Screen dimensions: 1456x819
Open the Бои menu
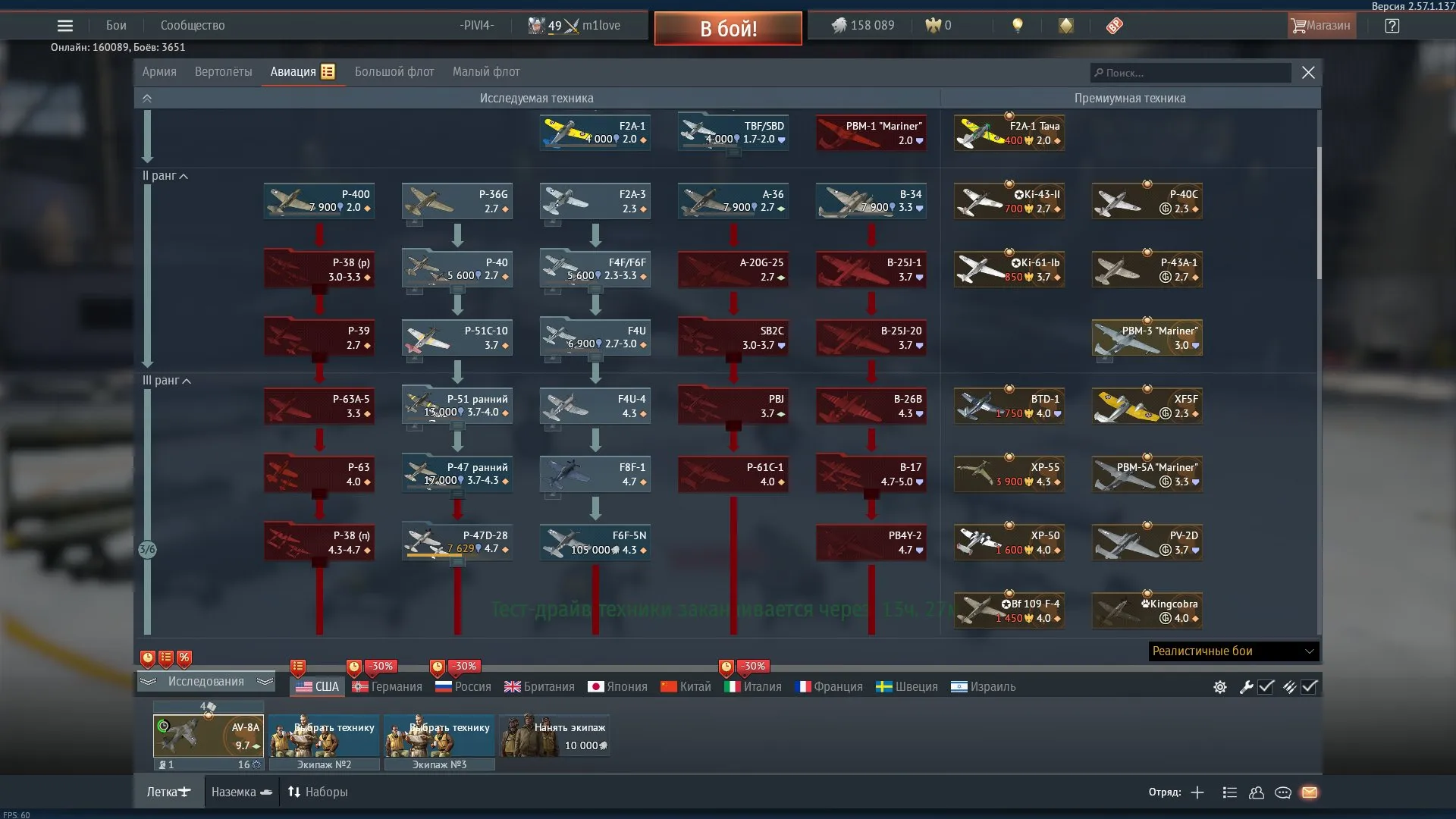116,26
